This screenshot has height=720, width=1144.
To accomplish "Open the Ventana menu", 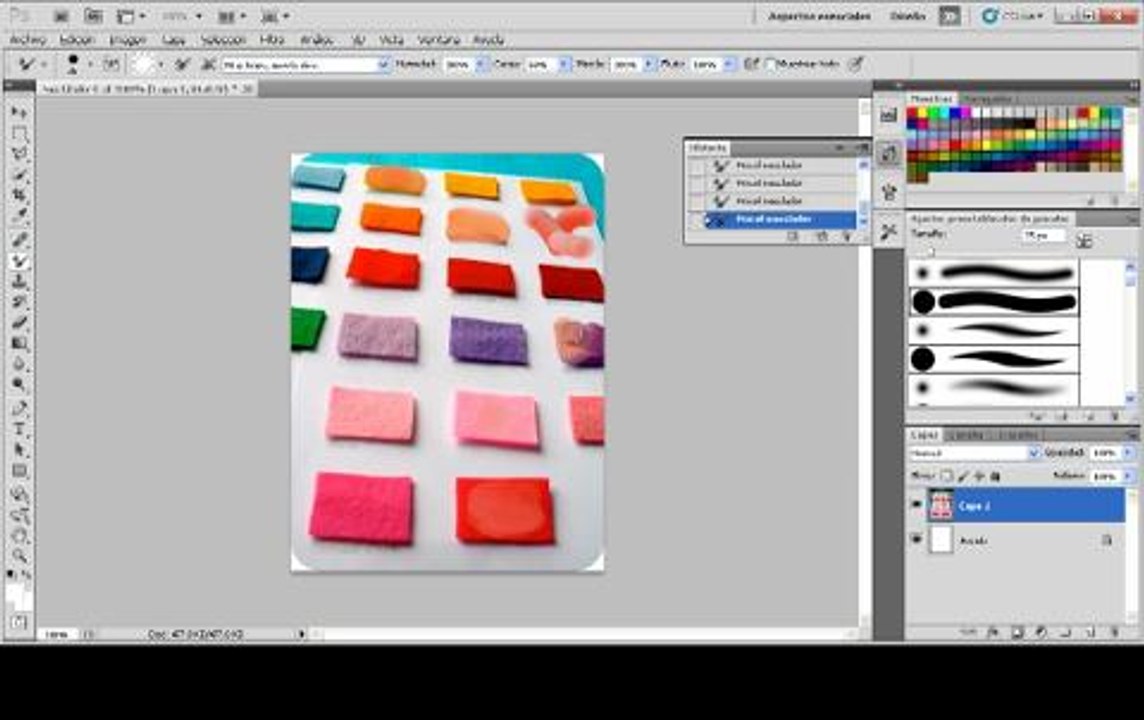I will (438, 39).
